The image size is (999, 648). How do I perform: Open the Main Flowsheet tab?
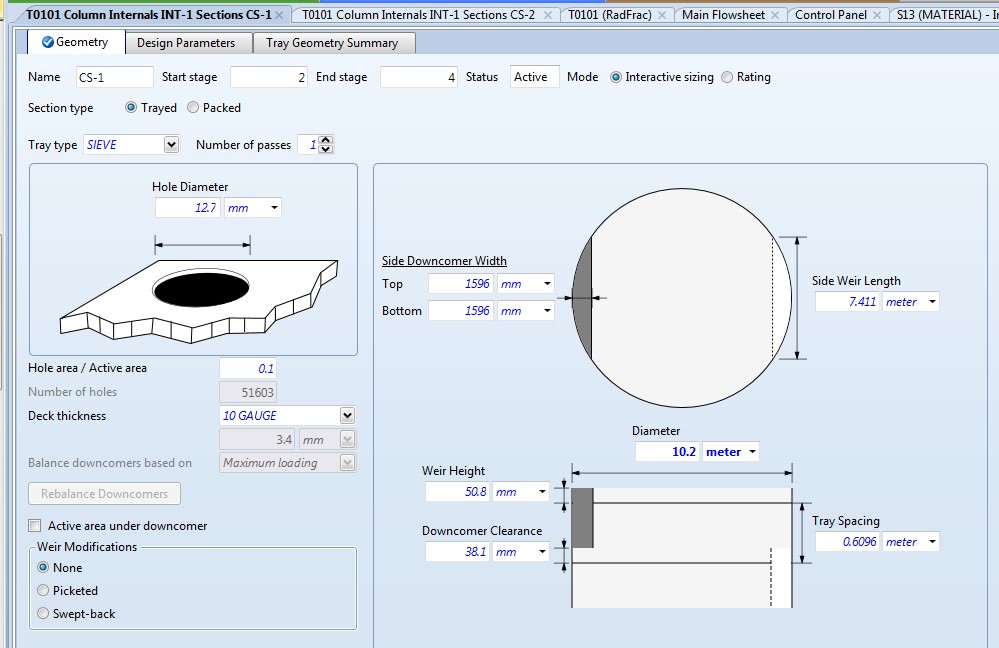click(x=723, y=15)
